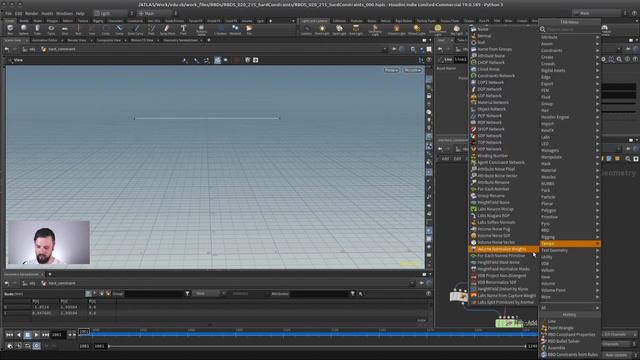
Task: Click the Tab Menu search field
Action: [571, 29]
